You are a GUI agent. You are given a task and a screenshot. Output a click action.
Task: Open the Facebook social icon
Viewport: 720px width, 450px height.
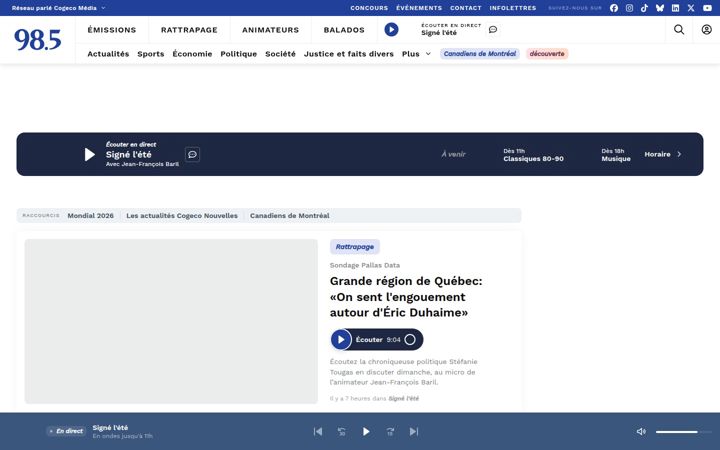[613, 8]
